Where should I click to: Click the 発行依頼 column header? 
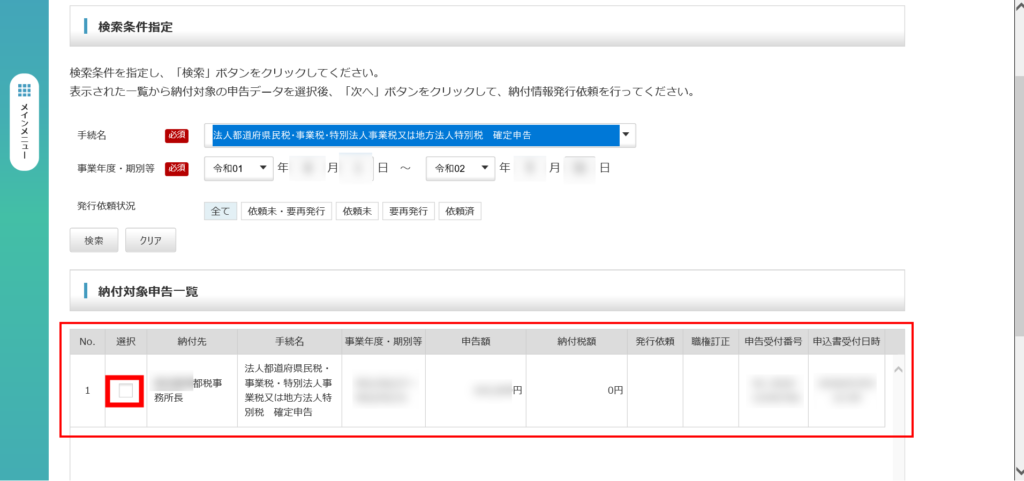pos(655,342)
